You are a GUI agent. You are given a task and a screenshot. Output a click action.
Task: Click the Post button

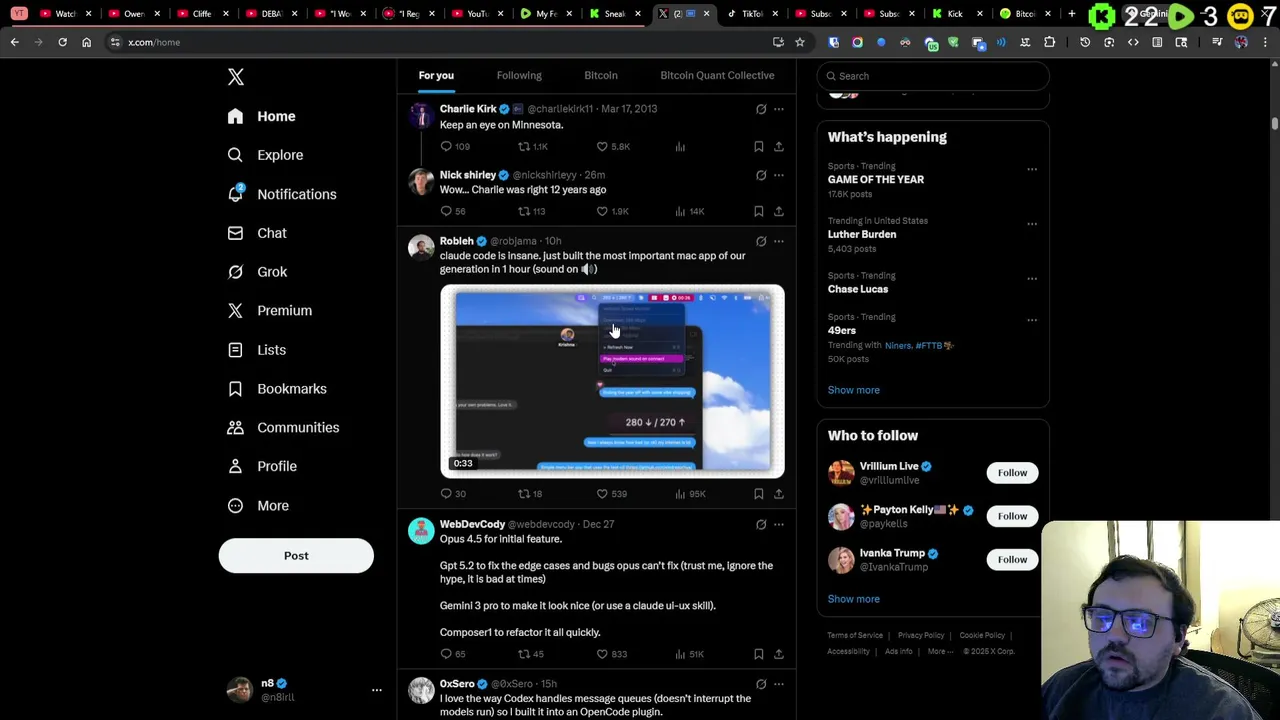(296, 556)
